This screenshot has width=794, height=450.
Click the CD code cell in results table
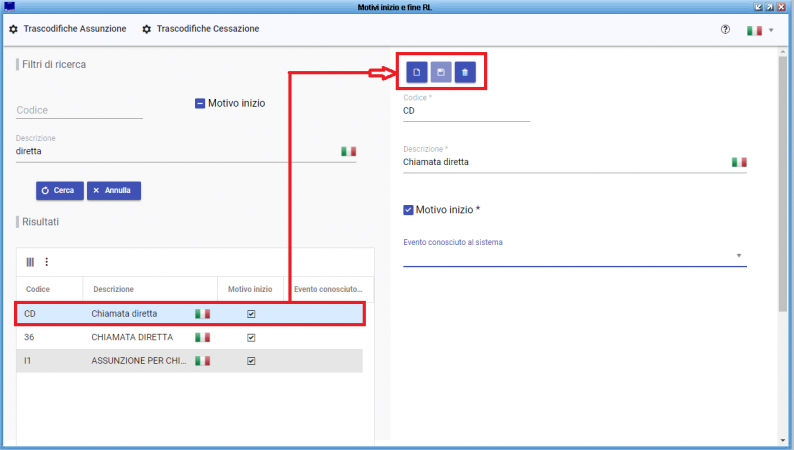click(30, 314)
